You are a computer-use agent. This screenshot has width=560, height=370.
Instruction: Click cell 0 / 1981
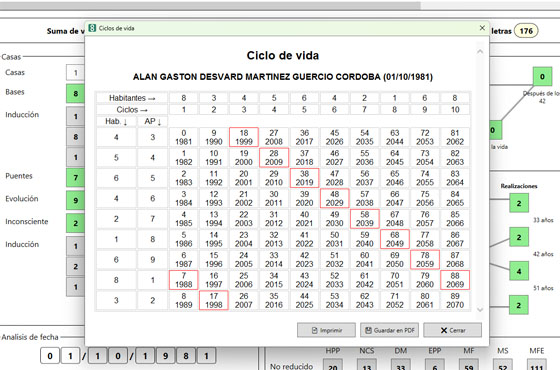(184, 137)
